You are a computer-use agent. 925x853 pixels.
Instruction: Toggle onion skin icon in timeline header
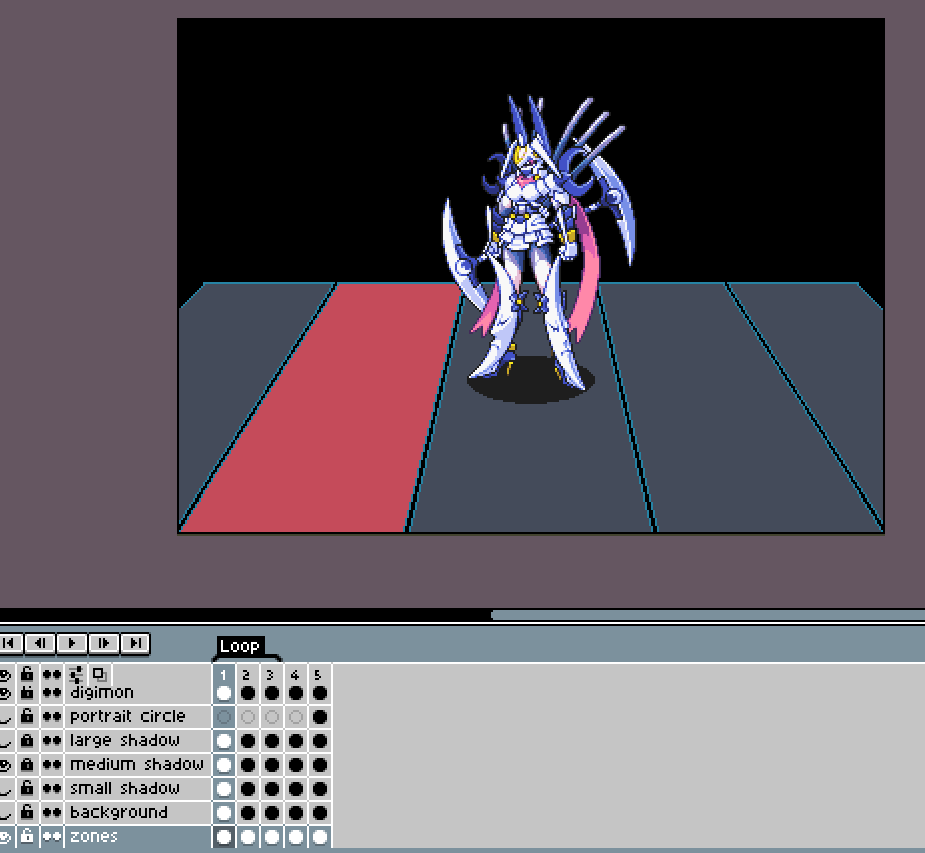coord(100,674)
